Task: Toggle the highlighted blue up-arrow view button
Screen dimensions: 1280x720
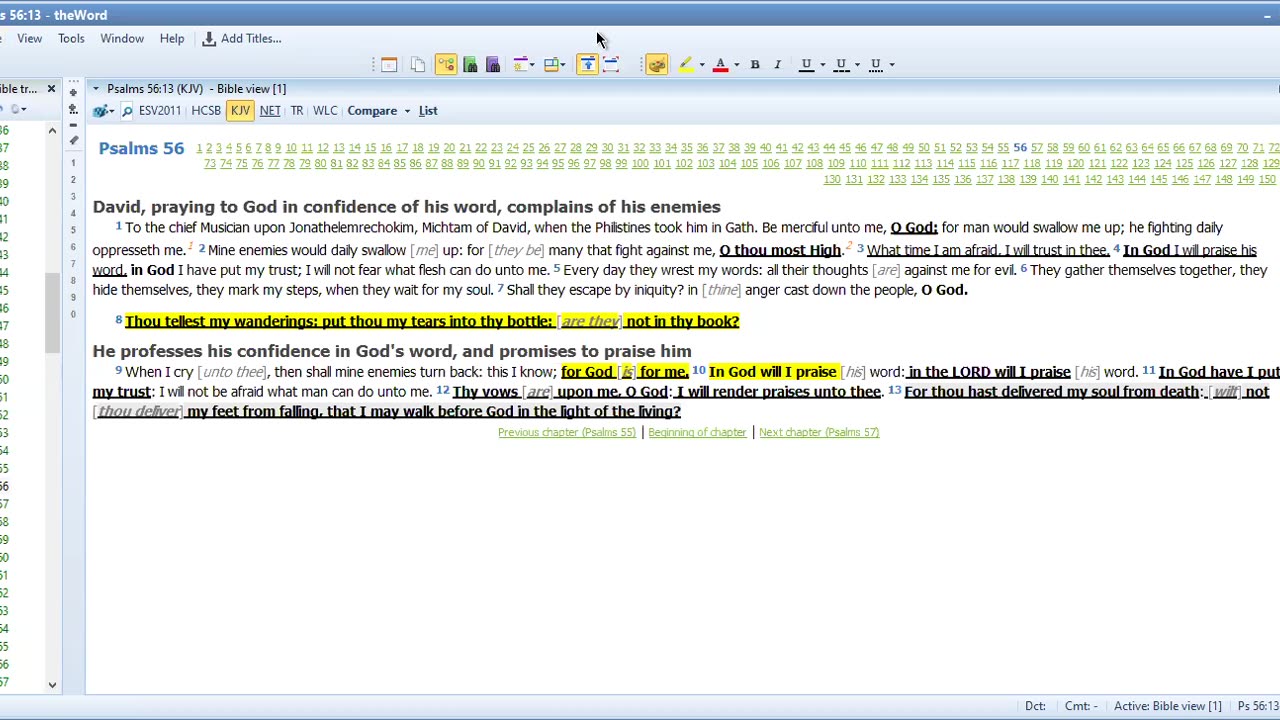Action: click(587, 65)
